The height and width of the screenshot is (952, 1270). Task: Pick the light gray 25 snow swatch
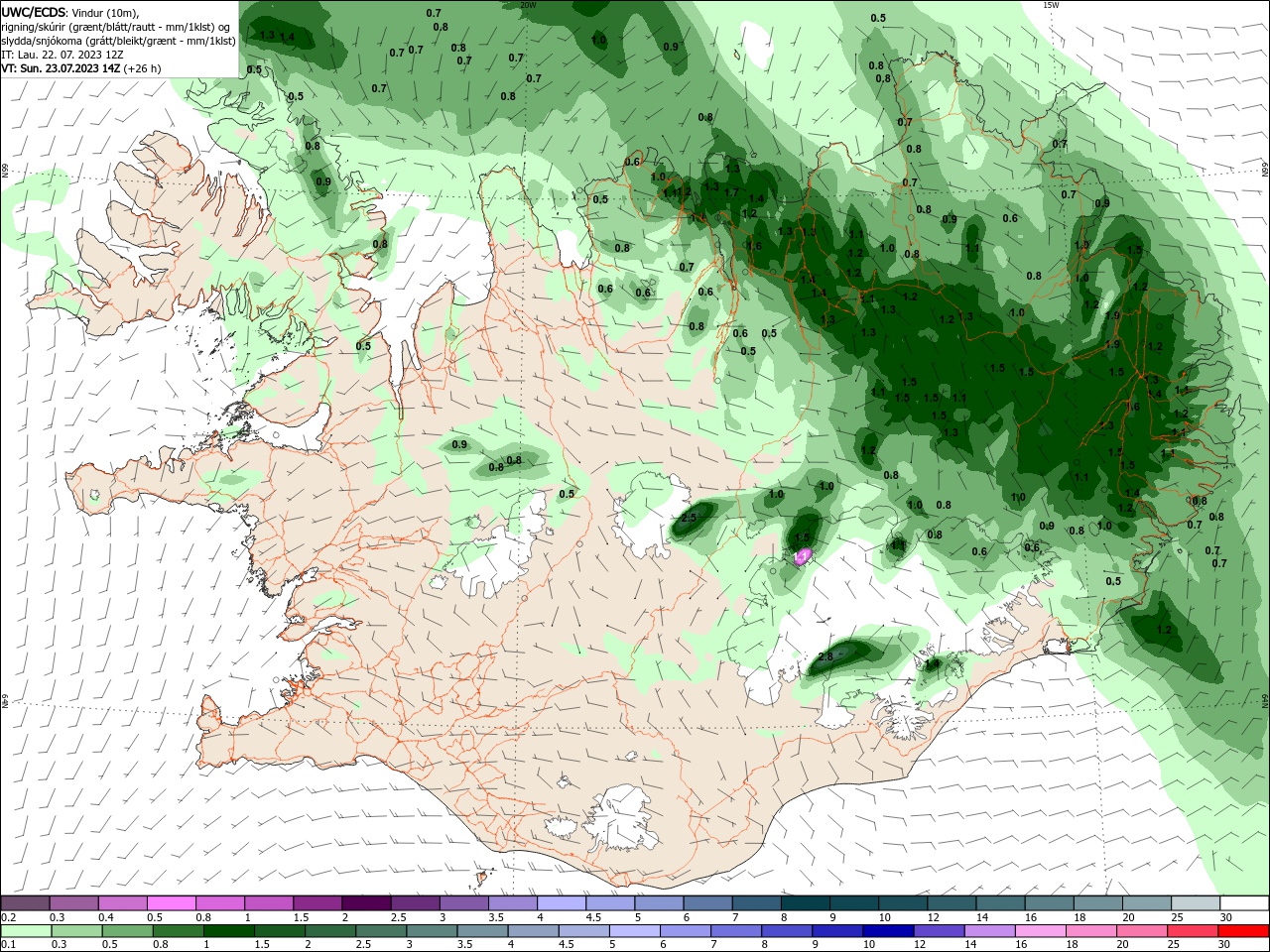1197,902
